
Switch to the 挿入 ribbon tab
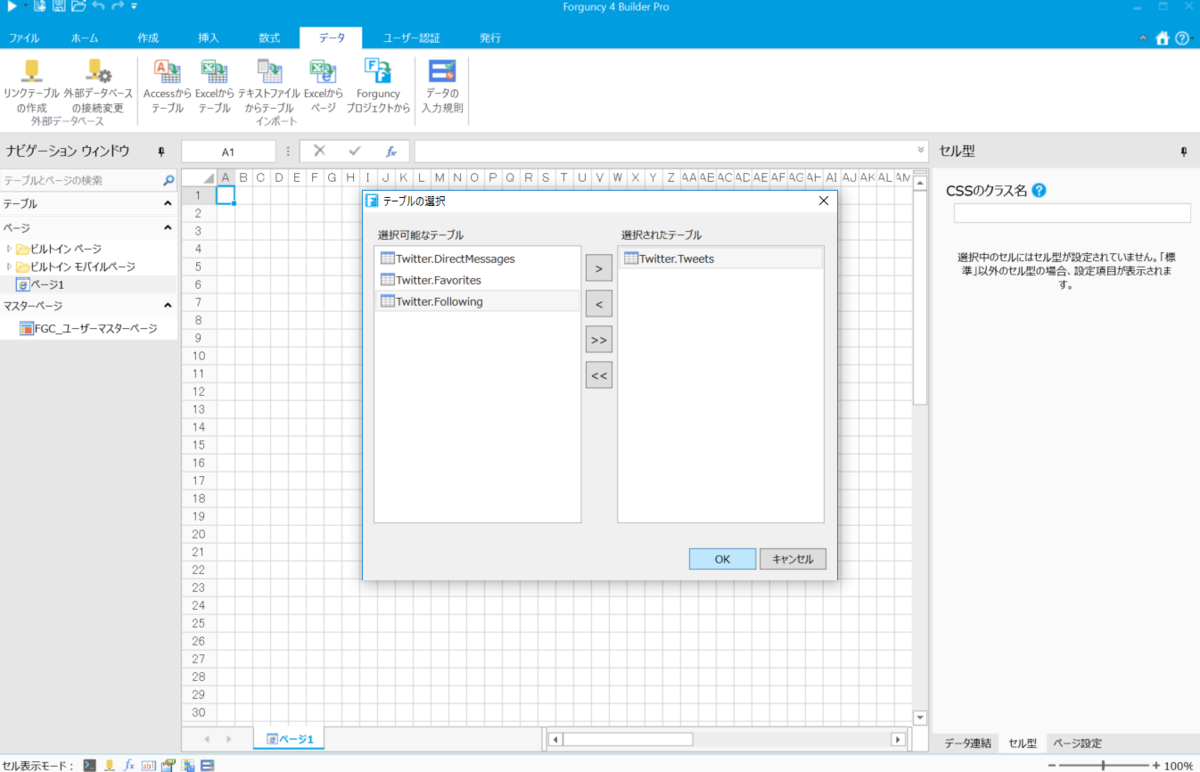(209, 38)
